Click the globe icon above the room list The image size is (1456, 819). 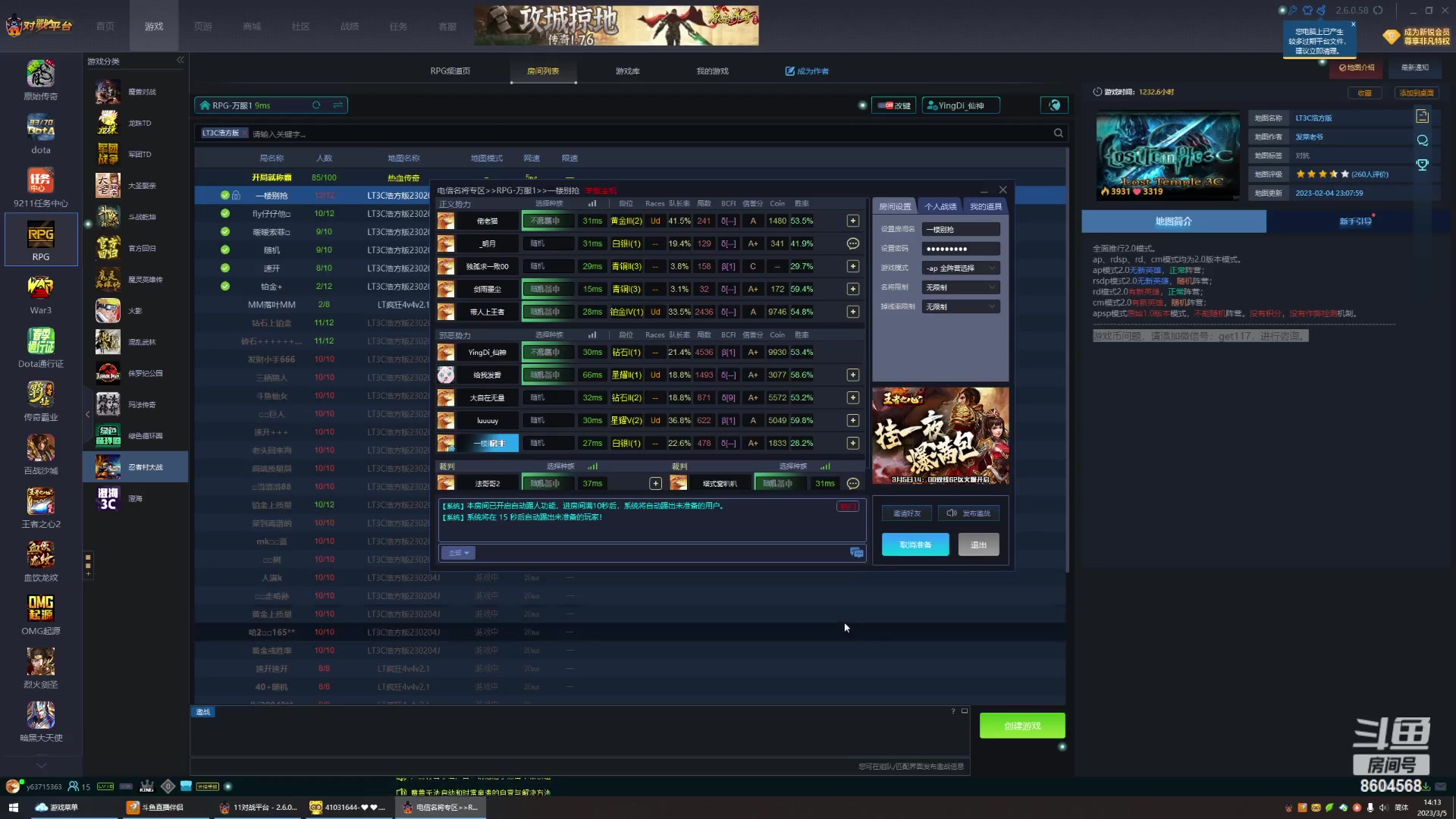click(1054, 105)
